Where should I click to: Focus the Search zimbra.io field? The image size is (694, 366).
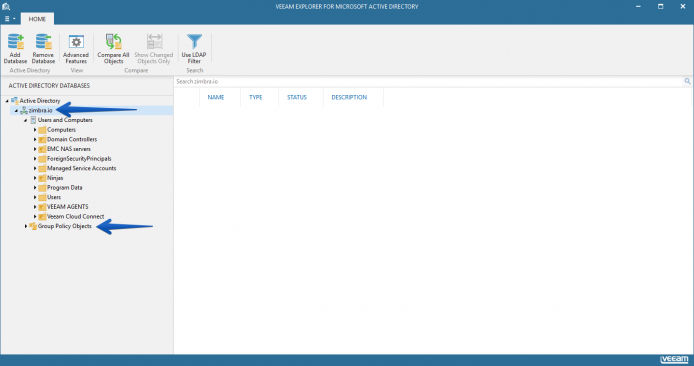coord(429,81)
